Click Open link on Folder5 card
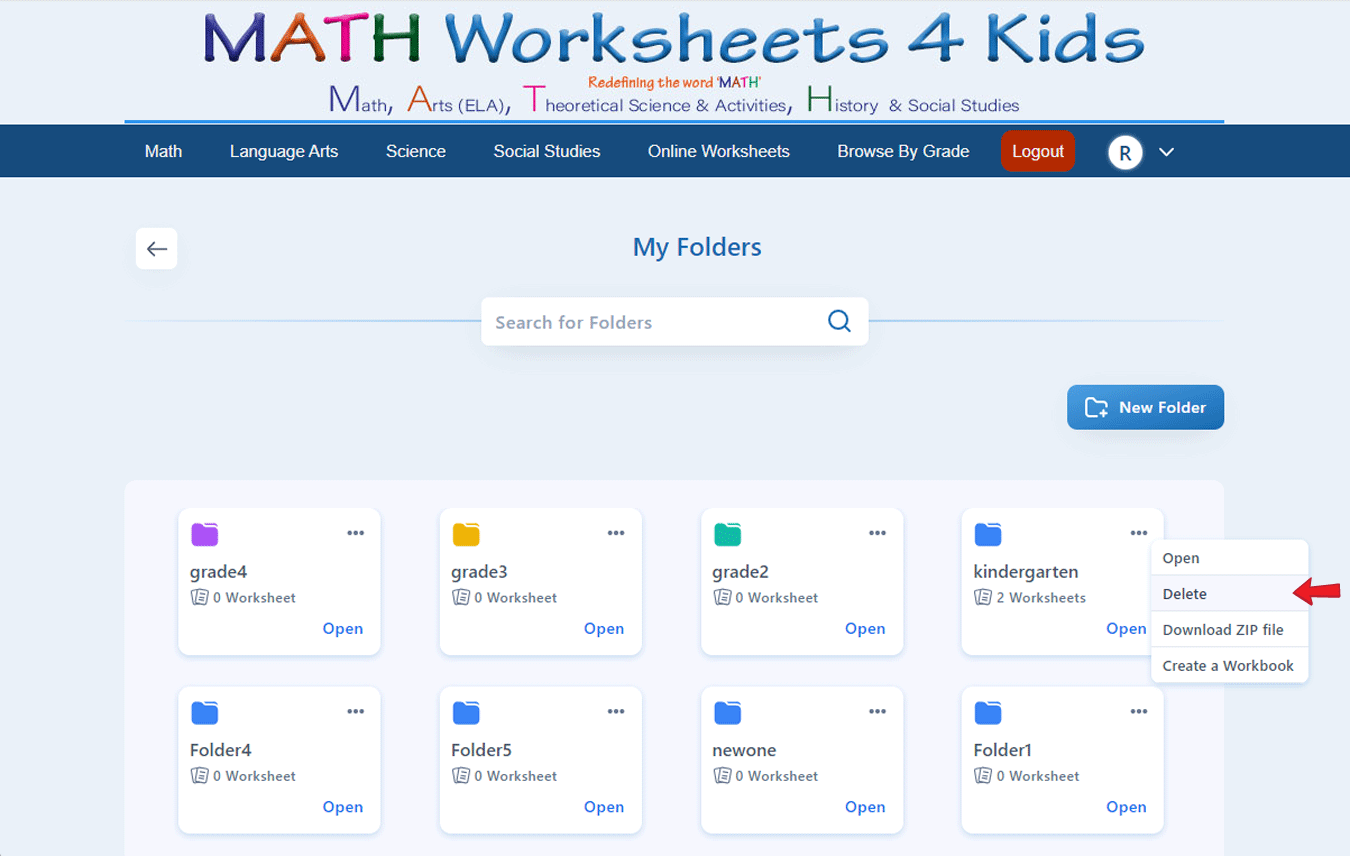The width and height of the screenshot is (1350, 856). (x=604, y=807)
